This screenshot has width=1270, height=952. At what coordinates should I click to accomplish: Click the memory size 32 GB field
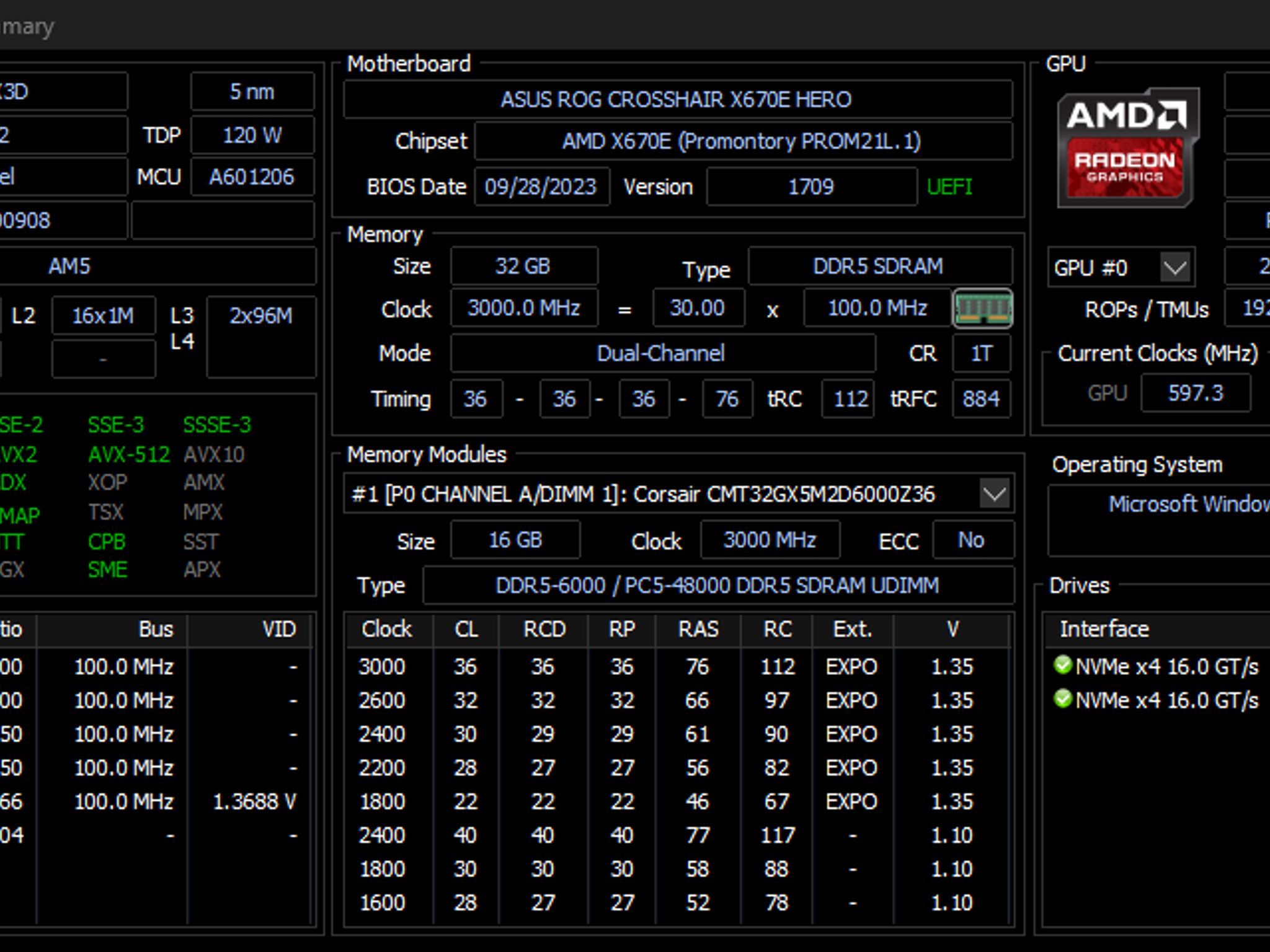[523, 266]
